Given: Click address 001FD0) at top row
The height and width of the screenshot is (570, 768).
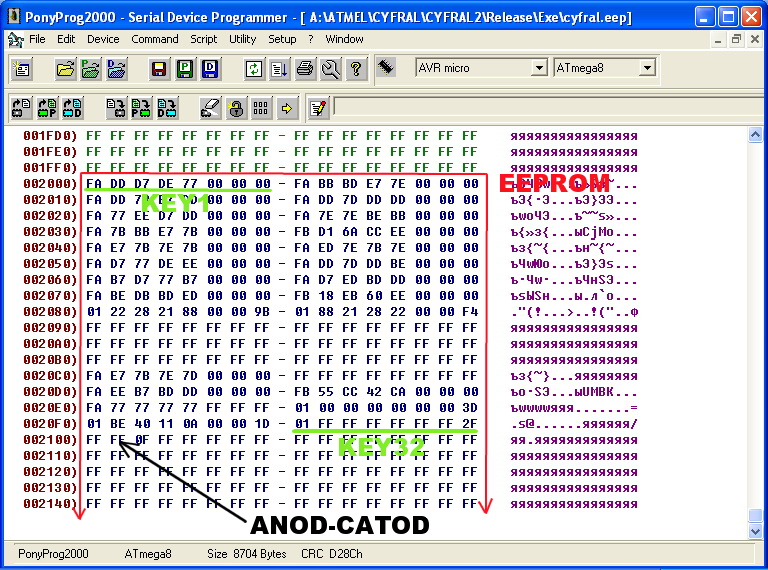Looking at the screenshot, I should click(x=50, y=136).
